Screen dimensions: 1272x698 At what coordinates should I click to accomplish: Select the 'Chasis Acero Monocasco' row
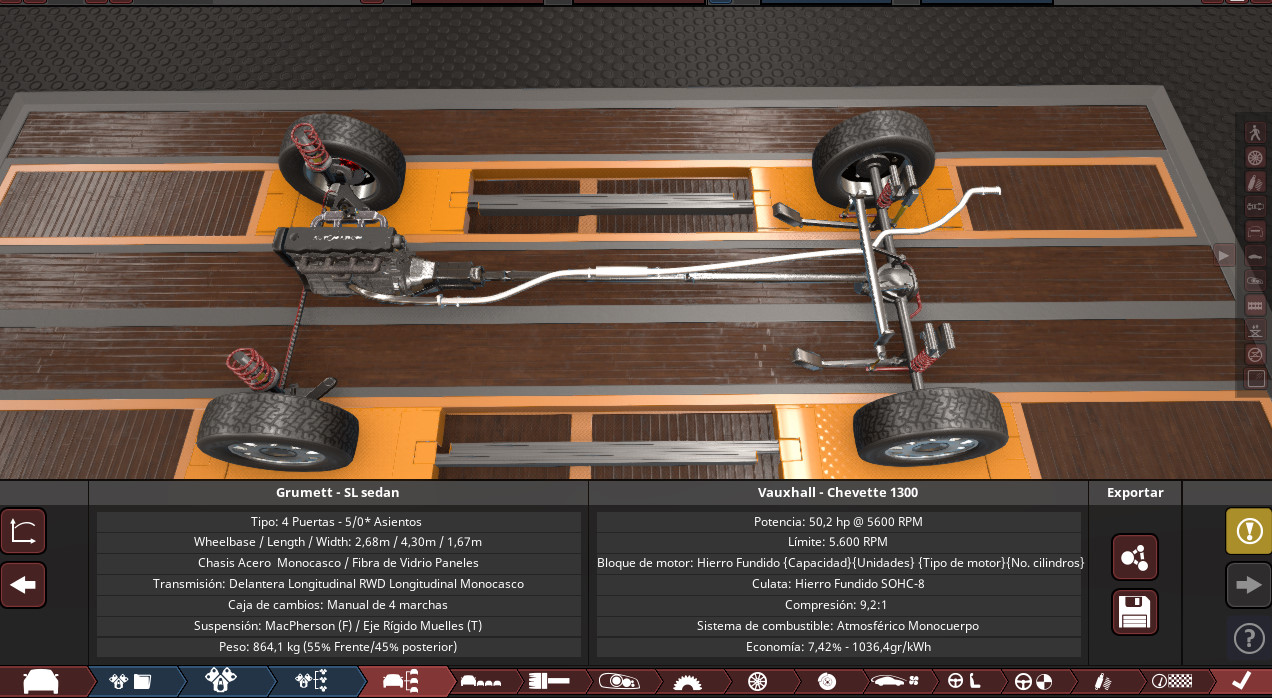pos(338,563)
